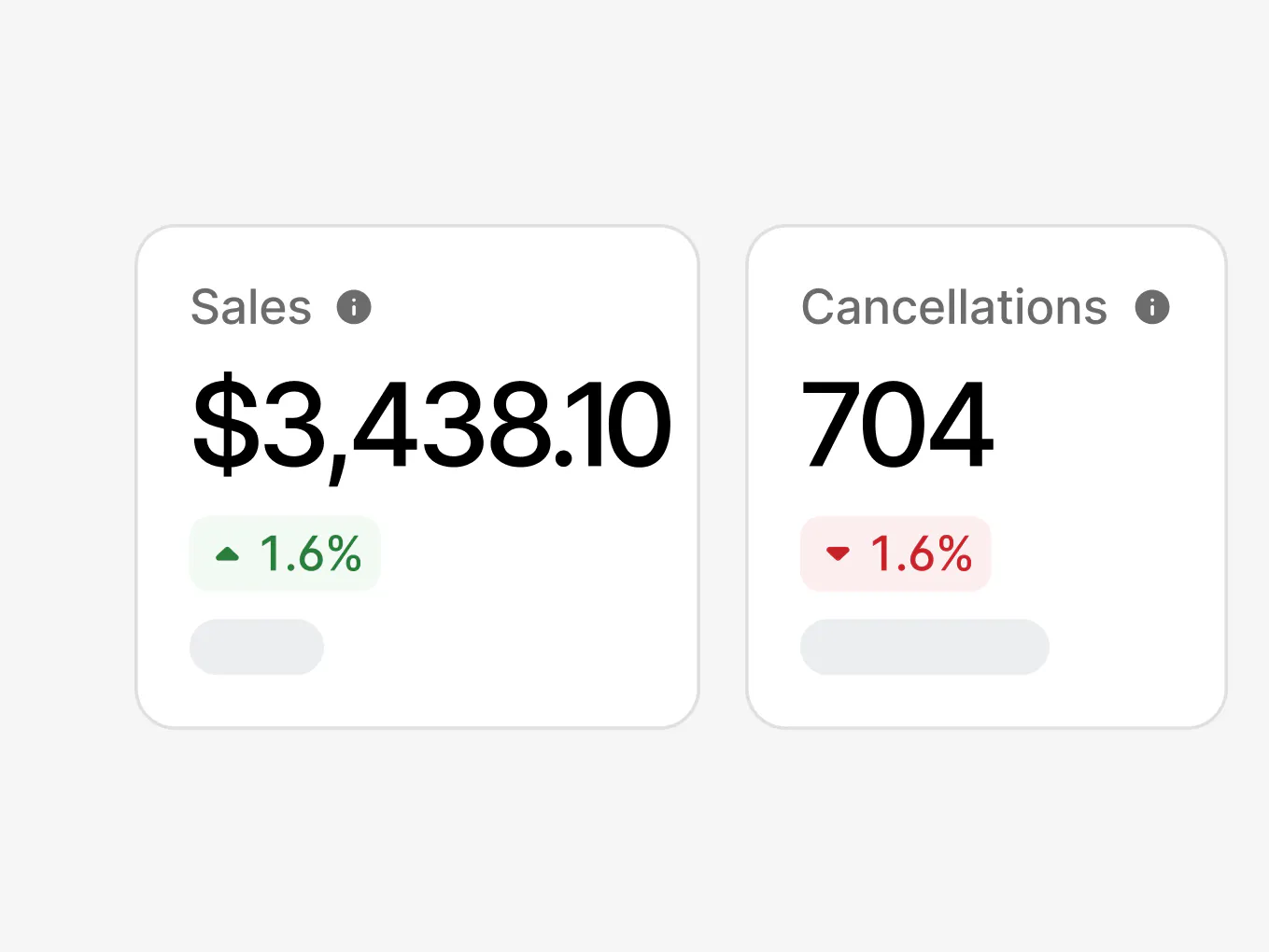The height and width of the screenshot is (952, 1269).
Task: Click the last zero of $3,438.10
Action: [639, 425]
